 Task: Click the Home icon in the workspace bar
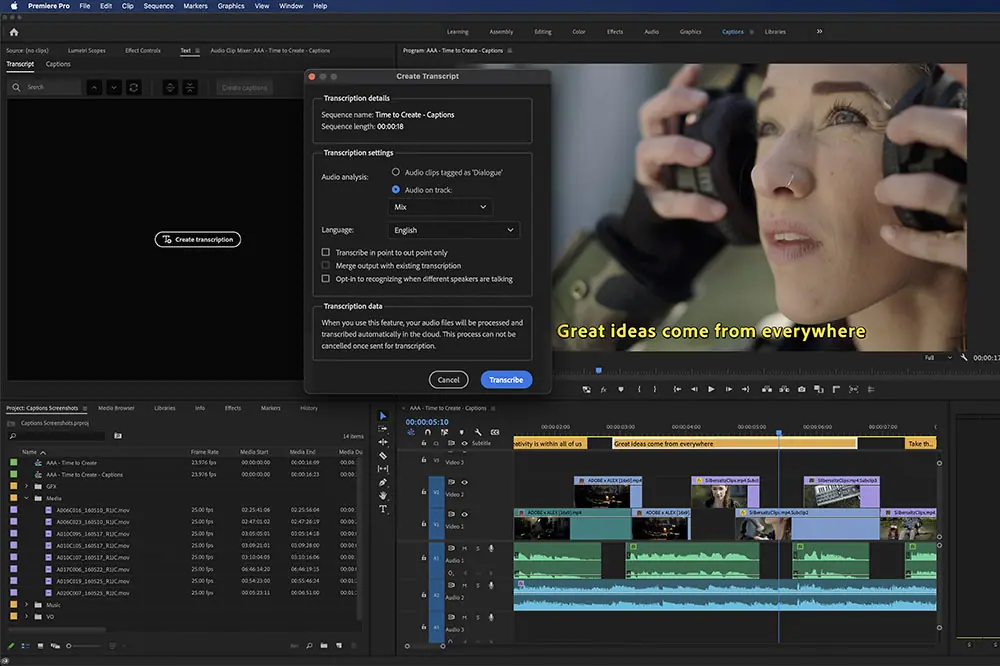[x=14, y=32]
